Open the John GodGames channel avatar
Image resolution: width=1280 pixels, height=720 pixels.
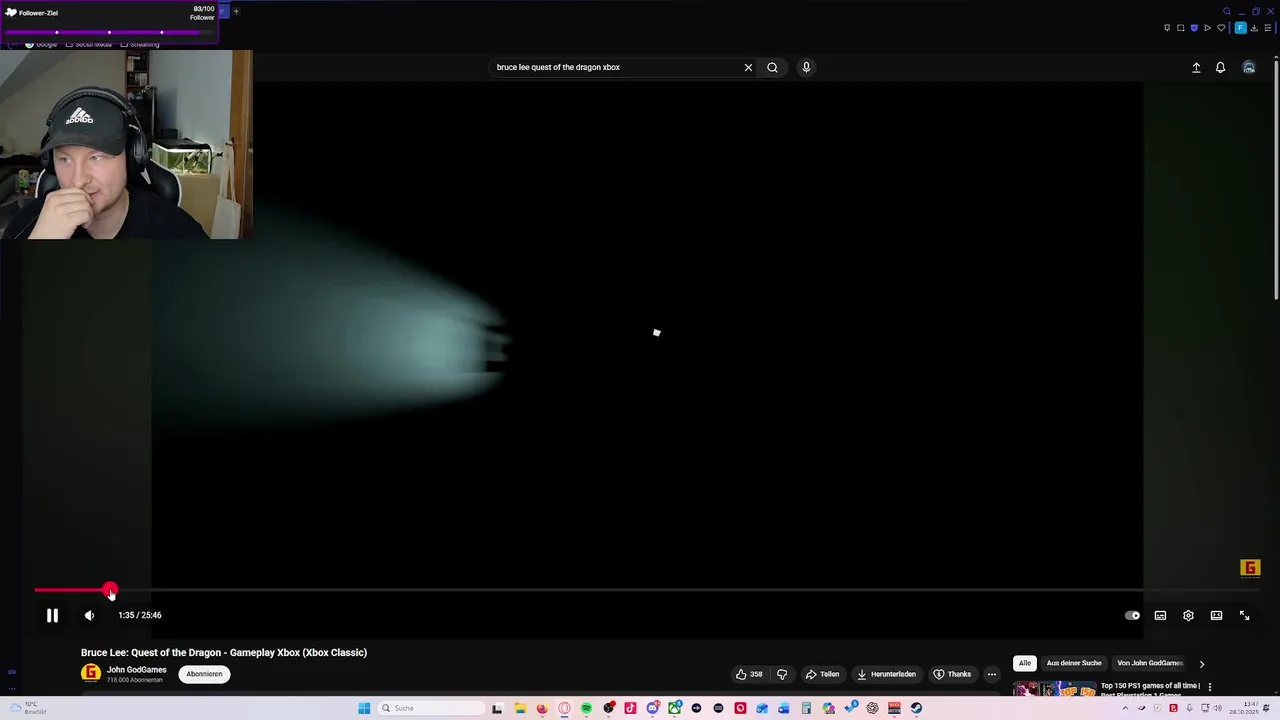(x=91, y=674)
